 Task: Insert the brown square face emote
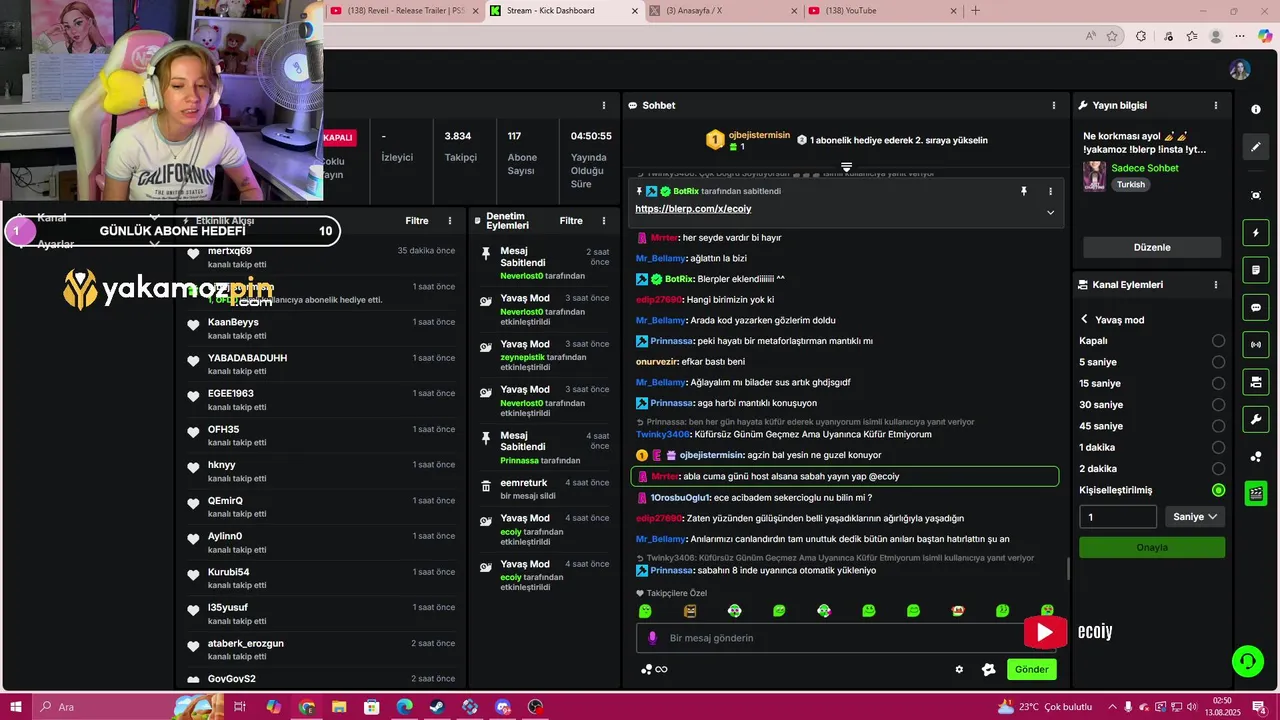click(690, 611)
